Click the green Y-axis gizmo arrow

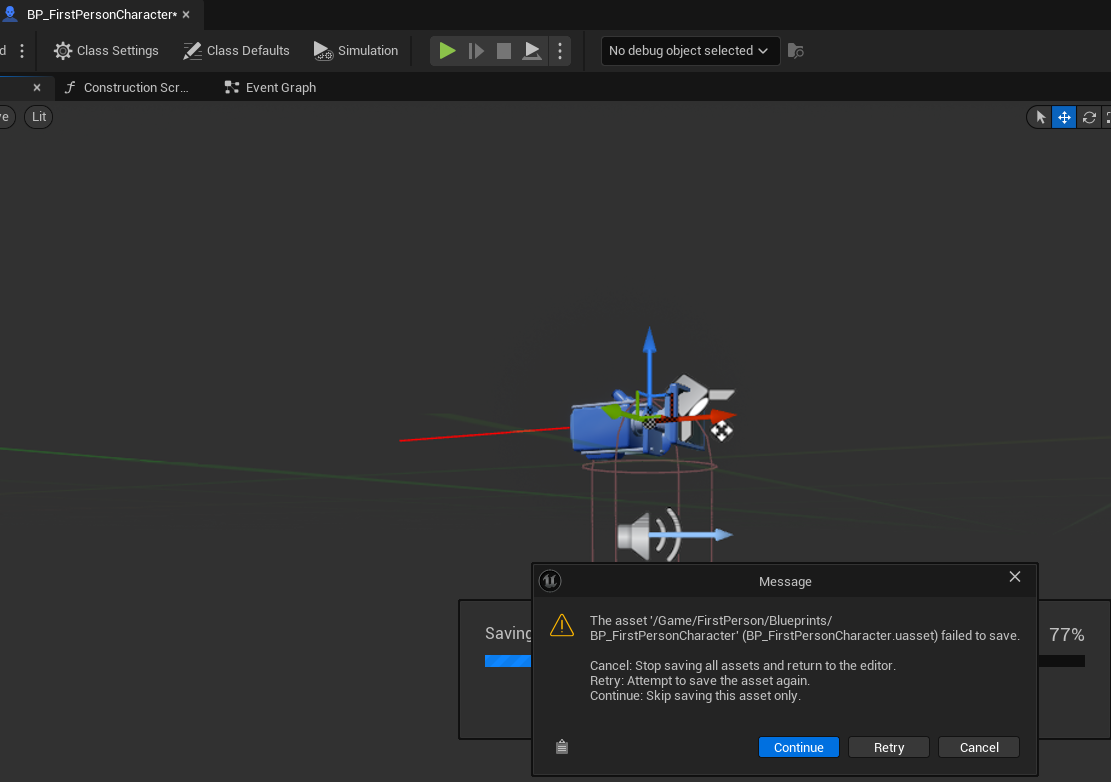pos(614,412)
